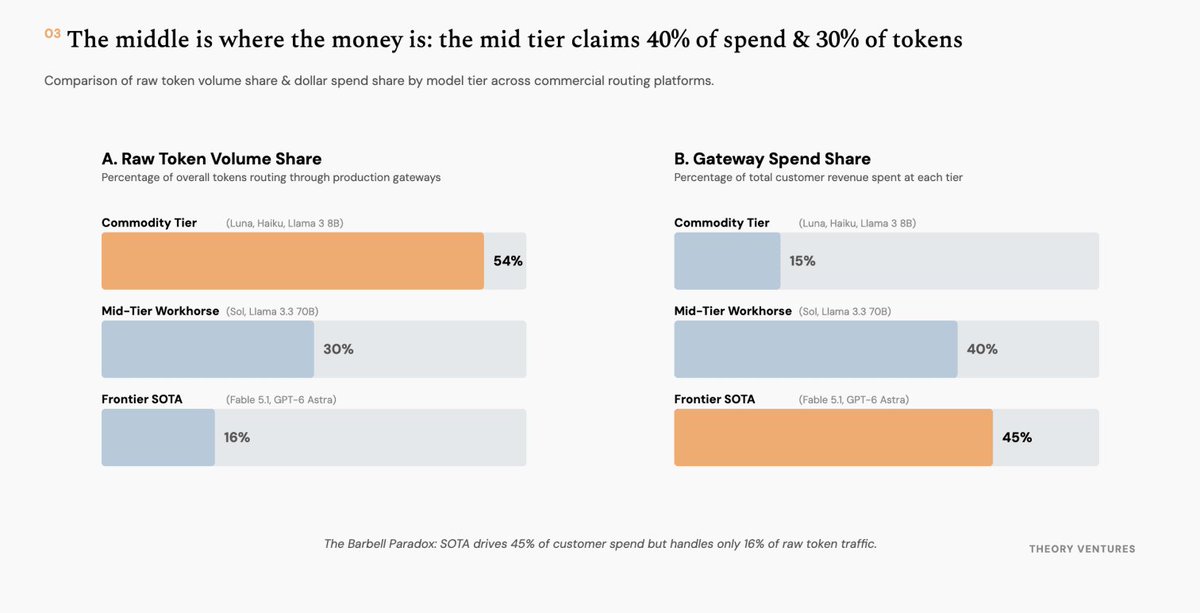
Task: Click the orange 03 slide number
Action: click(x=52, y=34)
